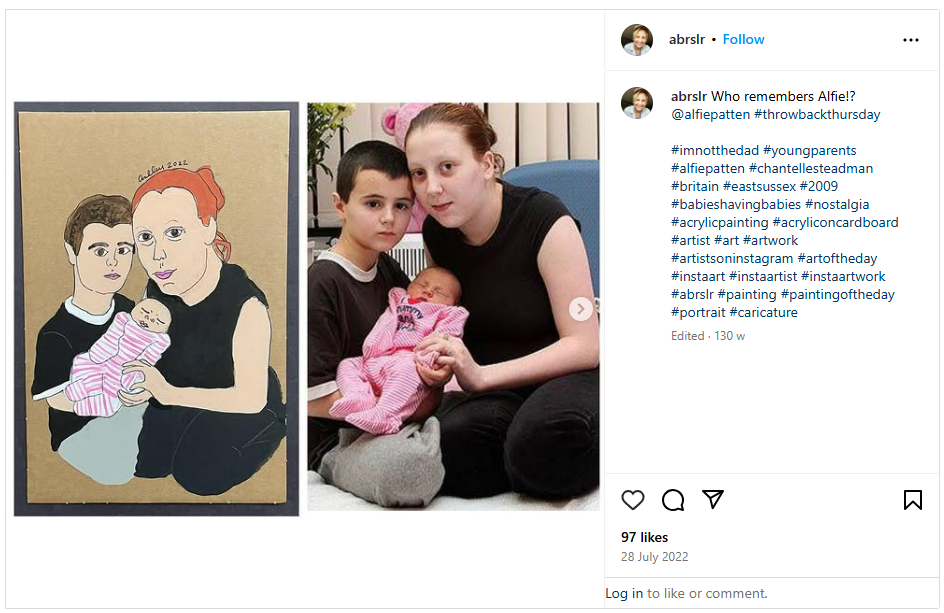The width and height of the screenshot is (944, 613).
Task: Save the post with the bookmark icon
Action: 913,500
